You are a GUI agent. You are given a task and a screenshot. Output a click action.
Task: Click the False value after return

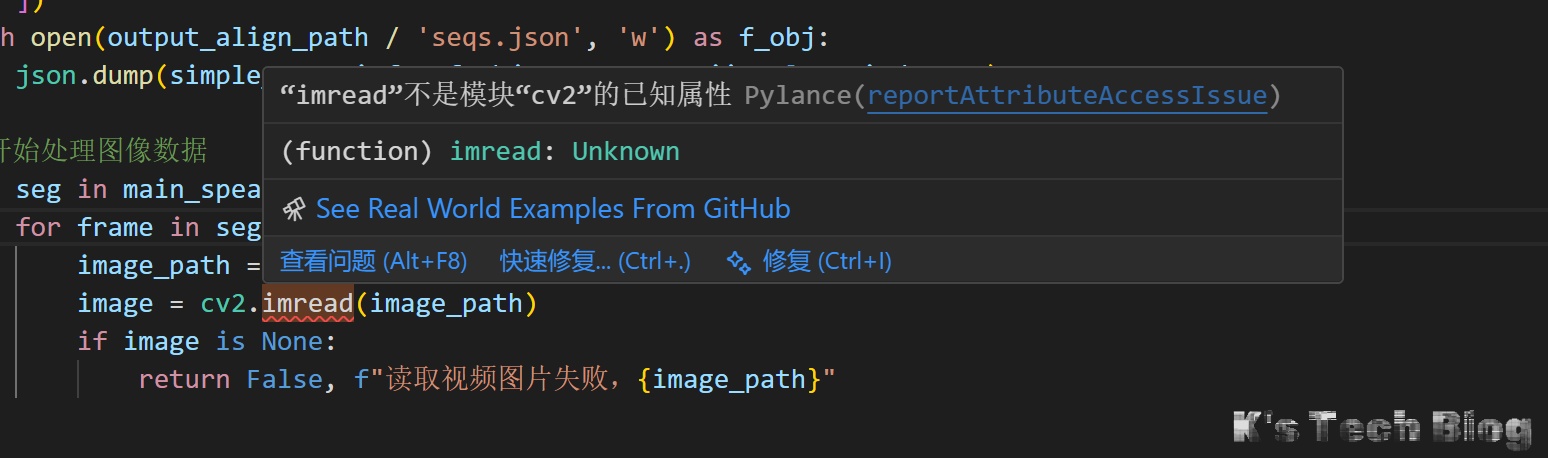284,380
